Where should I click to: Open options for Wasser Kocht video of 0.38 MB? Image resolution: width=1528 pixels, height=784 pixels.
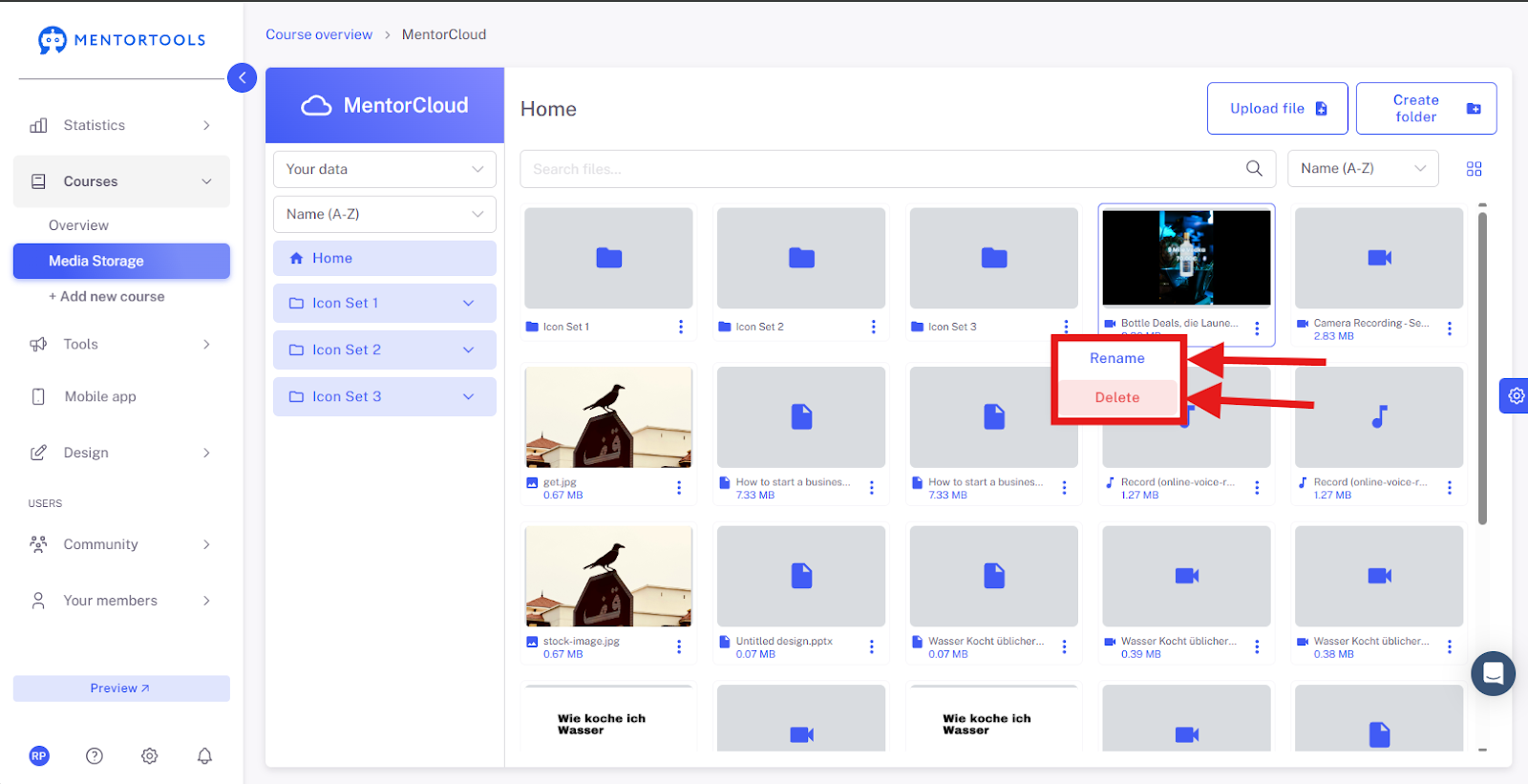1450,646
